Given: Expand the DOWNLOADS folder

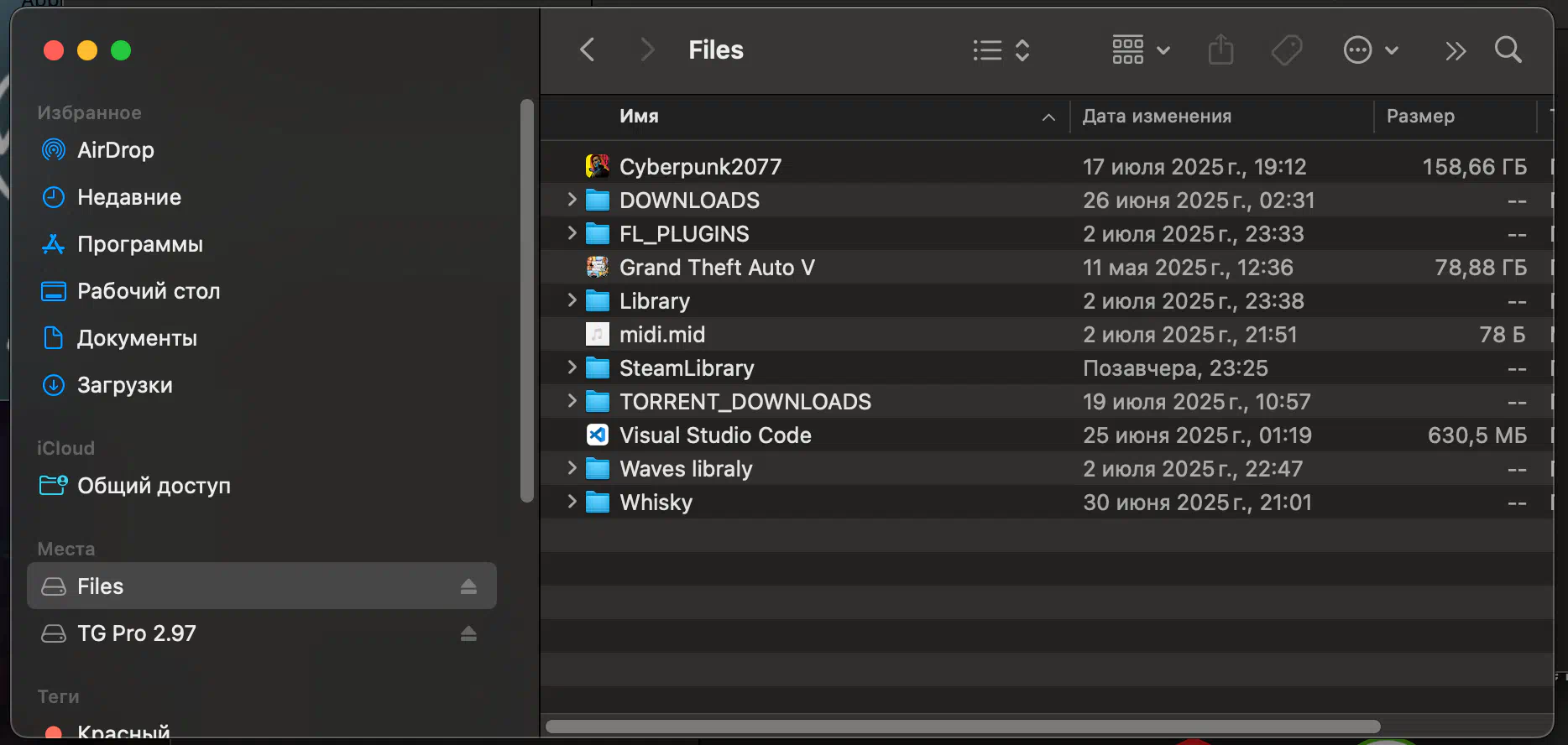Looking at the screenshot, I should (572, 200).
